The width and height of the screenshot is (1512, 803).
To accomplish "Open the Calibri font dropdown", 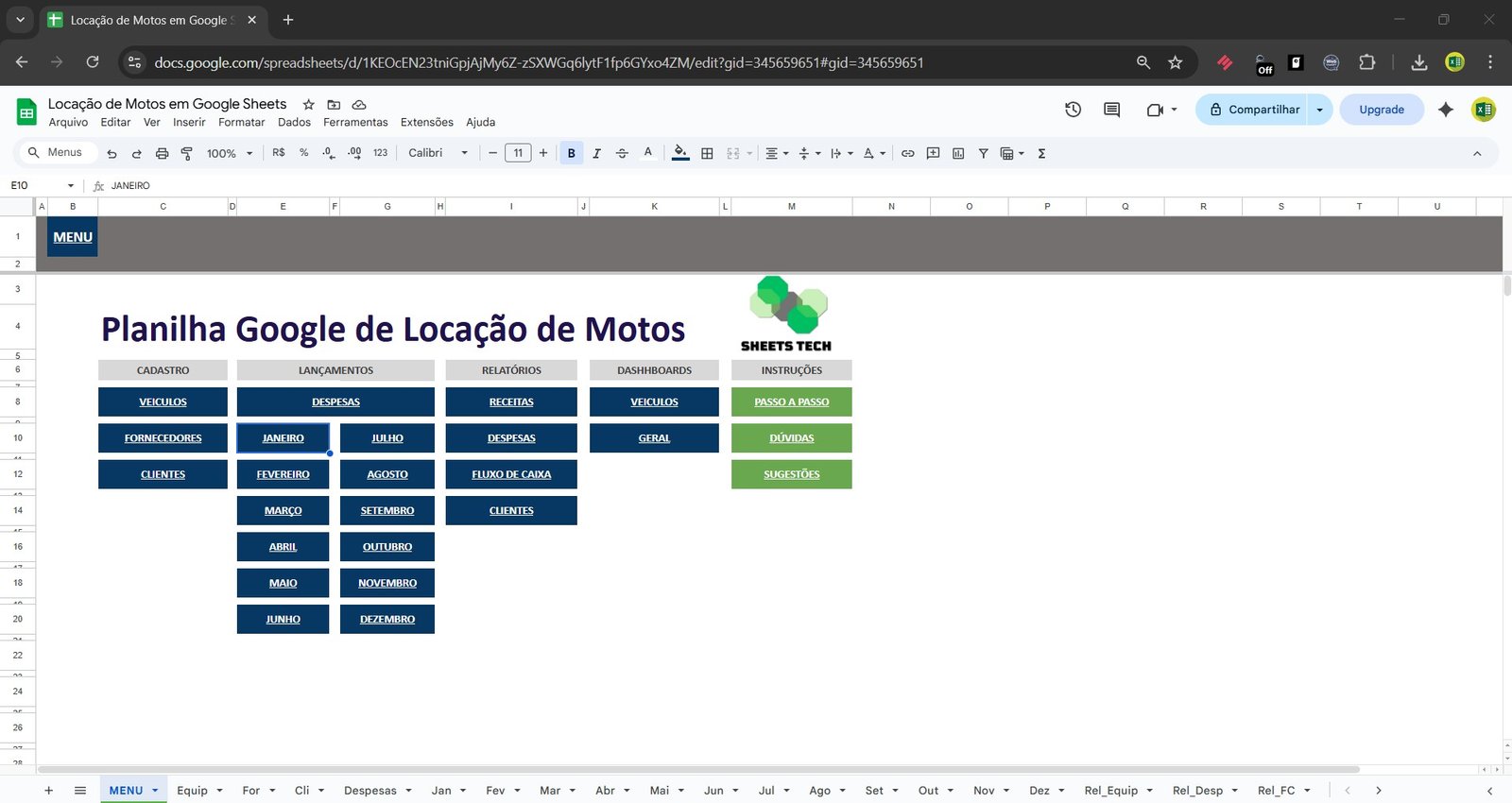I will tap(438, 153).
